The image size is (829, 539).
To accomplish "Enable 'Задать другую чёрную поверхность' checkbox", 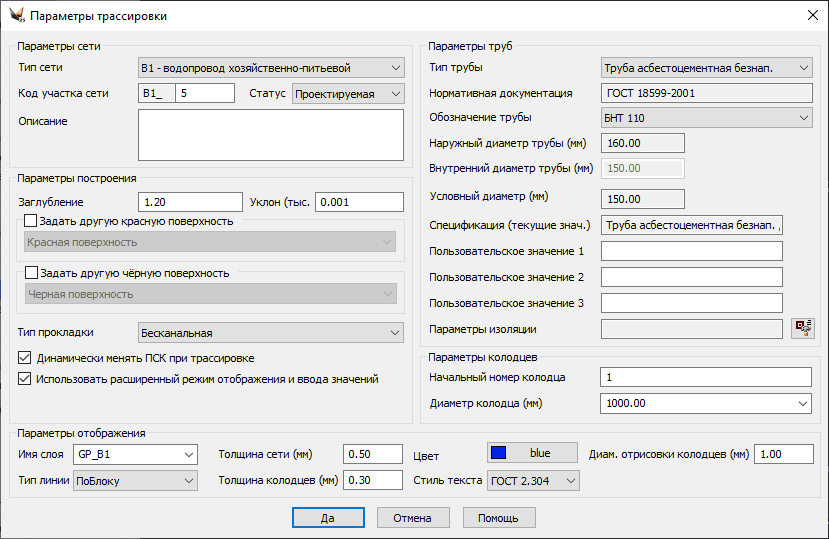I will [31, 273].
